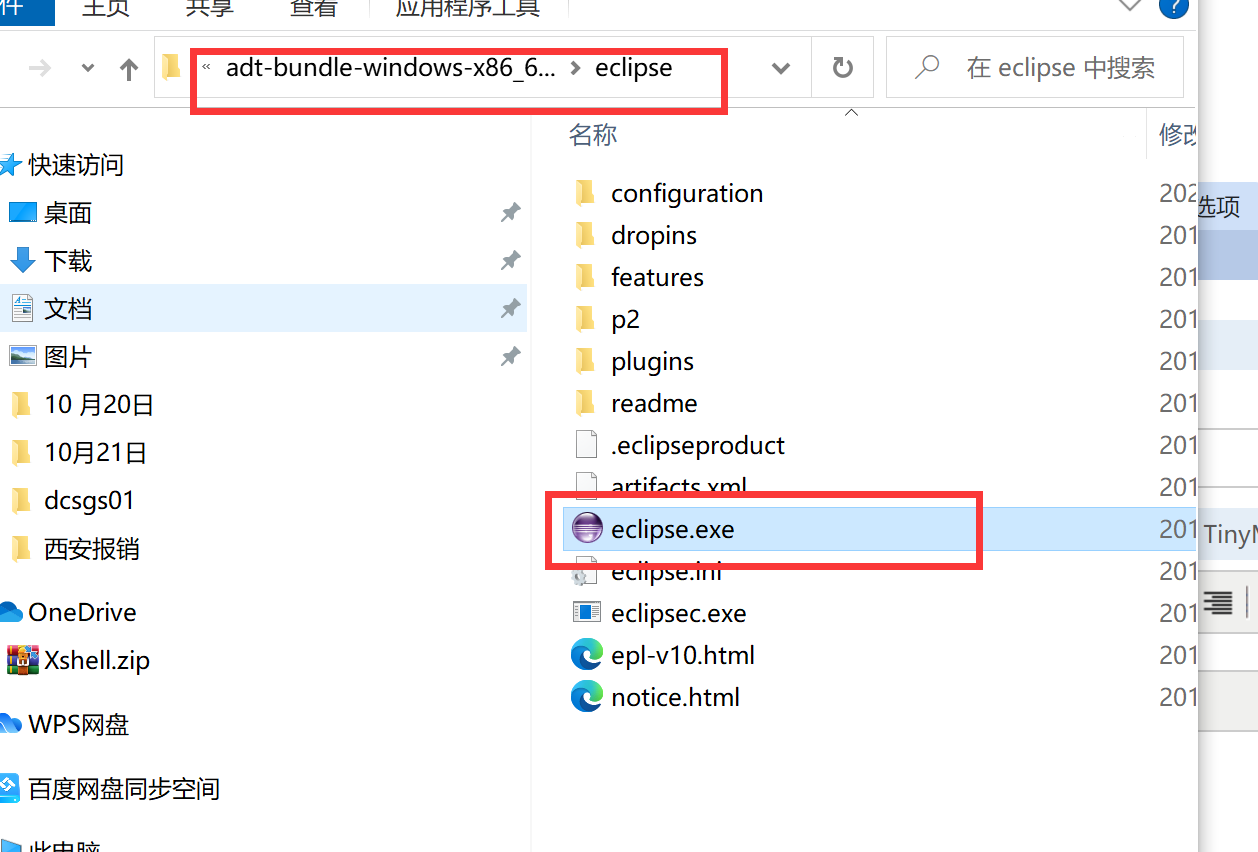This screenshot has height=852, width=1258.
Task: Go up one folder level
Action: point(128,68)
